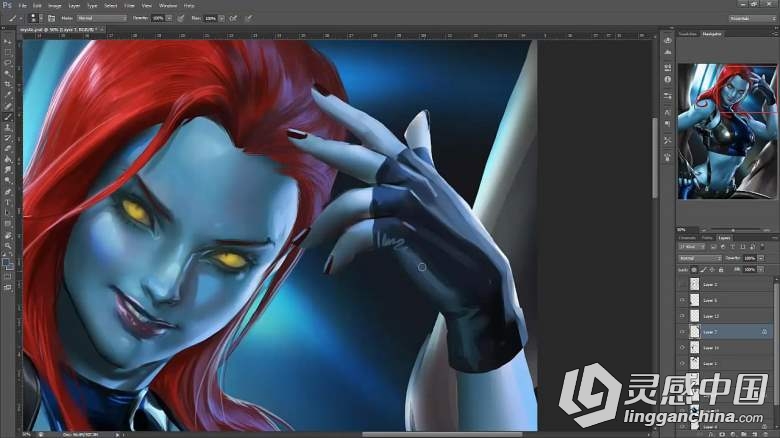Click the Navigator zoom slider
780x438 pixels.
[732, 230]
